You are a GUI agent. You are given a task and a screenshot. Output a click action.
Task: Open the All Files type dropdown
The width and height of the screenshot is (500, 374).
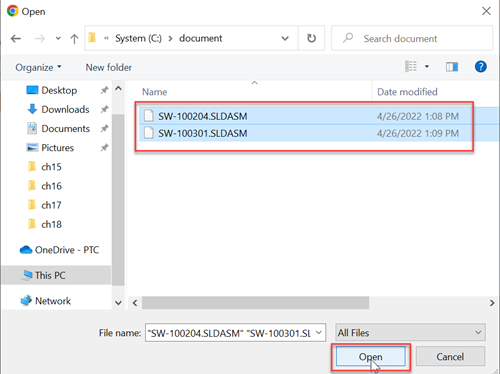coord(410,333)
